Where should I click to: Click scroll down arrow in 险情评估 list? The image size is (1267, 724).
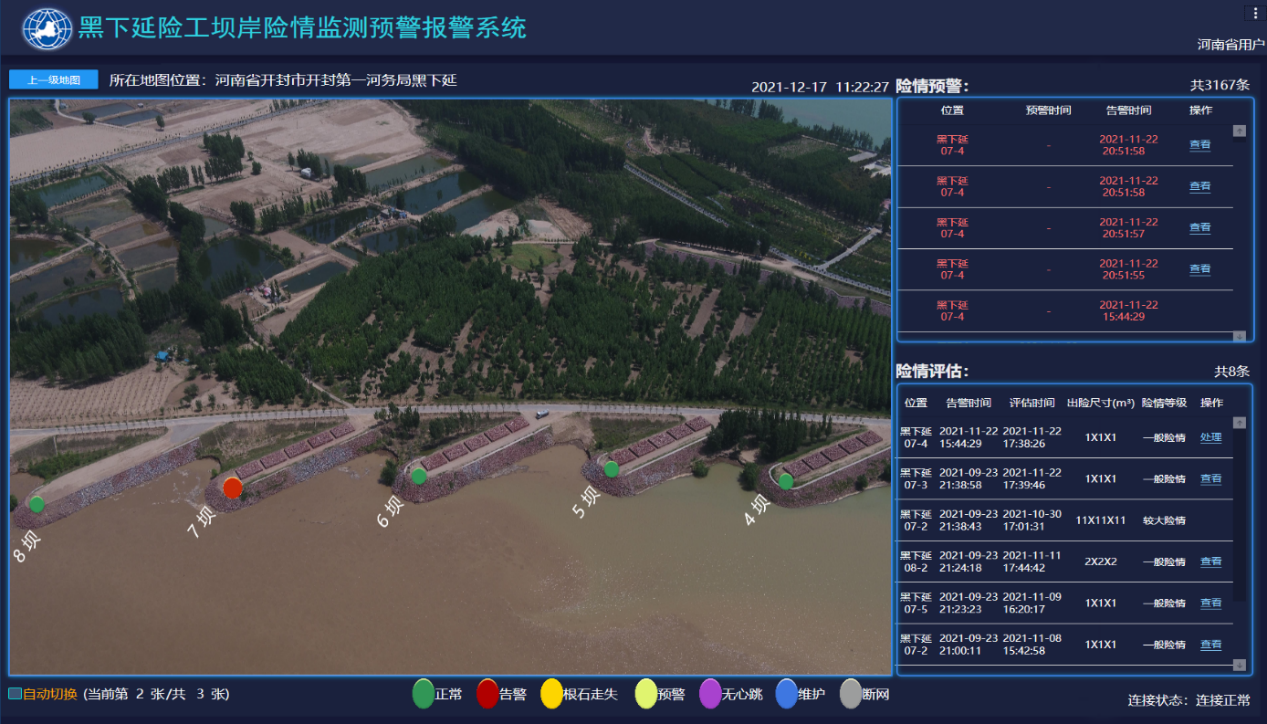tap(1240, 665)
